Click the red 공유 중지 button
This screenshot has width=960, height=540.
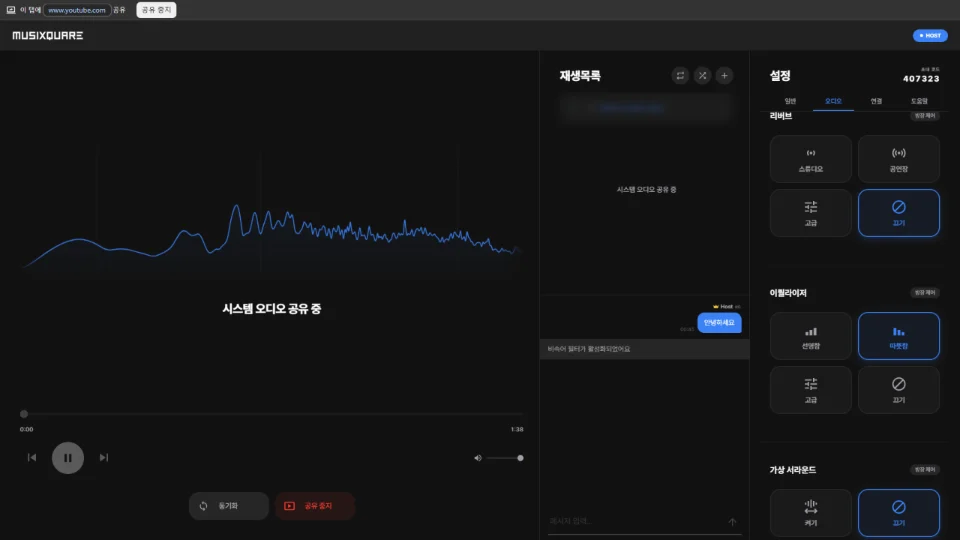(x=314, y=506)
